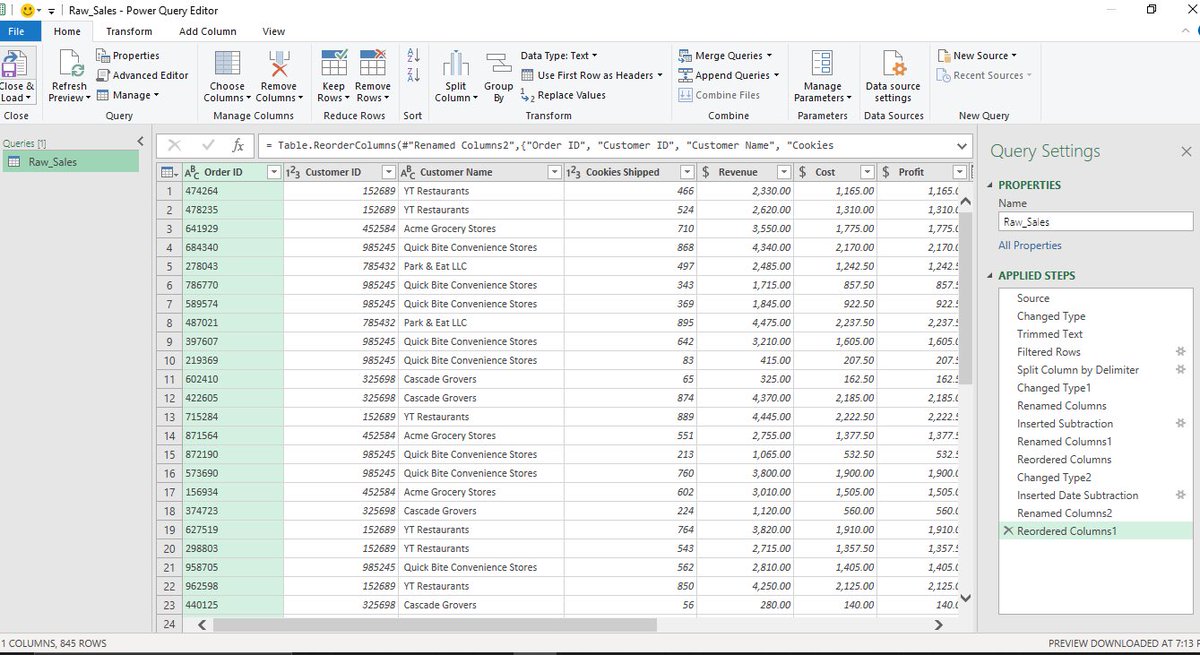Click the Append Queries icon
This screenshot has height=655, width=1200.
click(685, 75)
